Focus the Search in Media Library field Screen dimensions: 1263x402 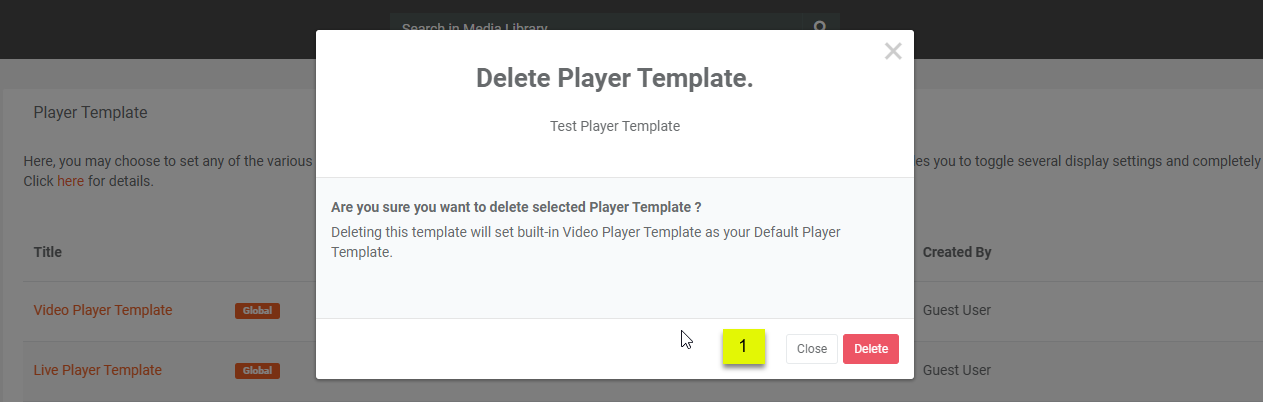[595, 27]
